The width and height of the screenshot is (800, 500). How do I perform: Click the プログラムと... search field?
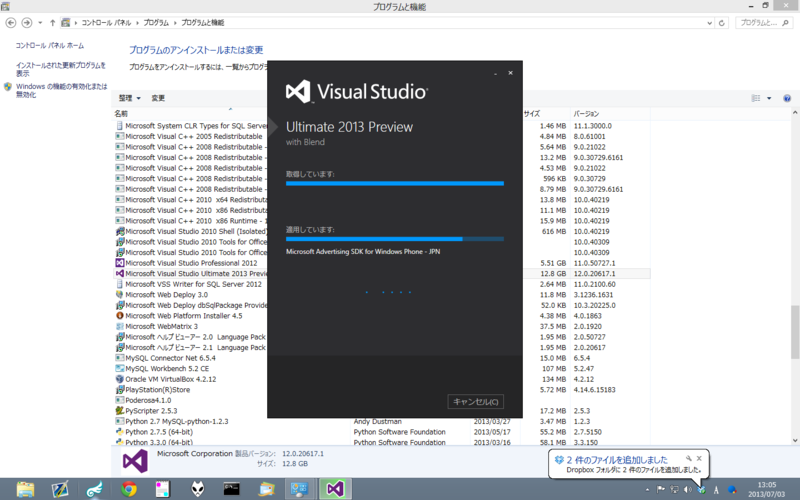click(x=764, y=23)
